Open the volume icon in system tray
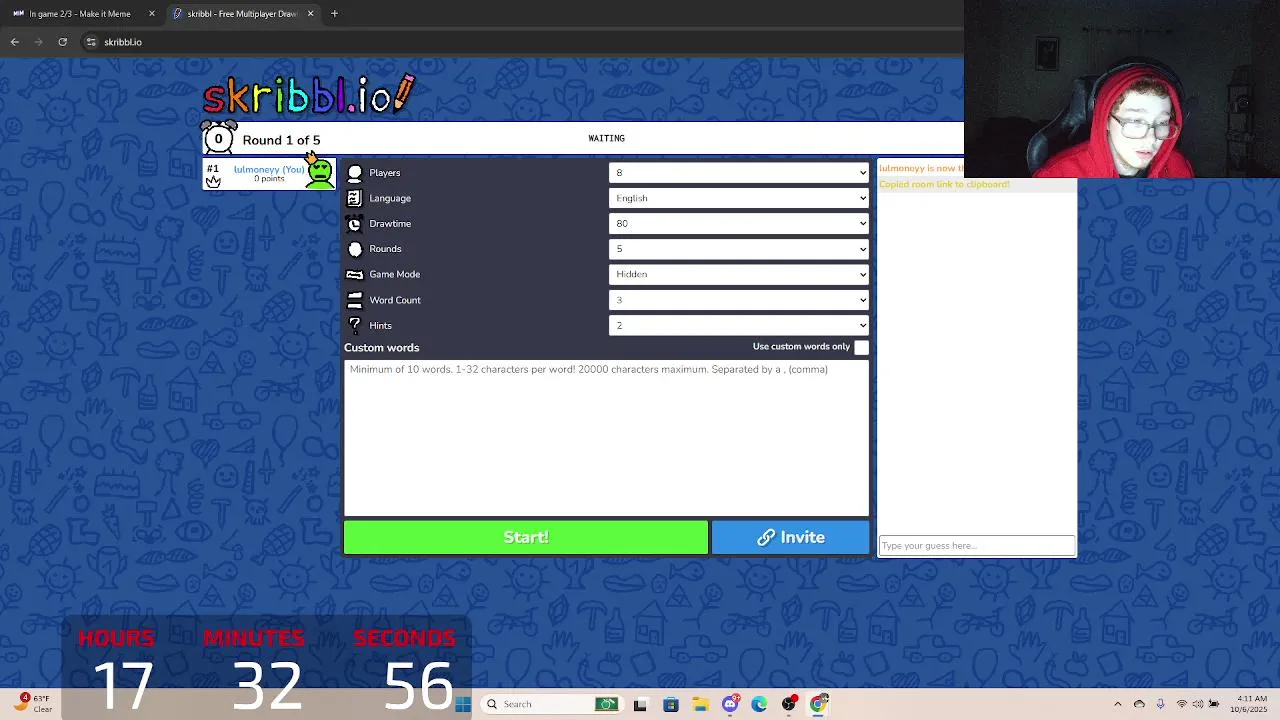 click(1197, 704)
